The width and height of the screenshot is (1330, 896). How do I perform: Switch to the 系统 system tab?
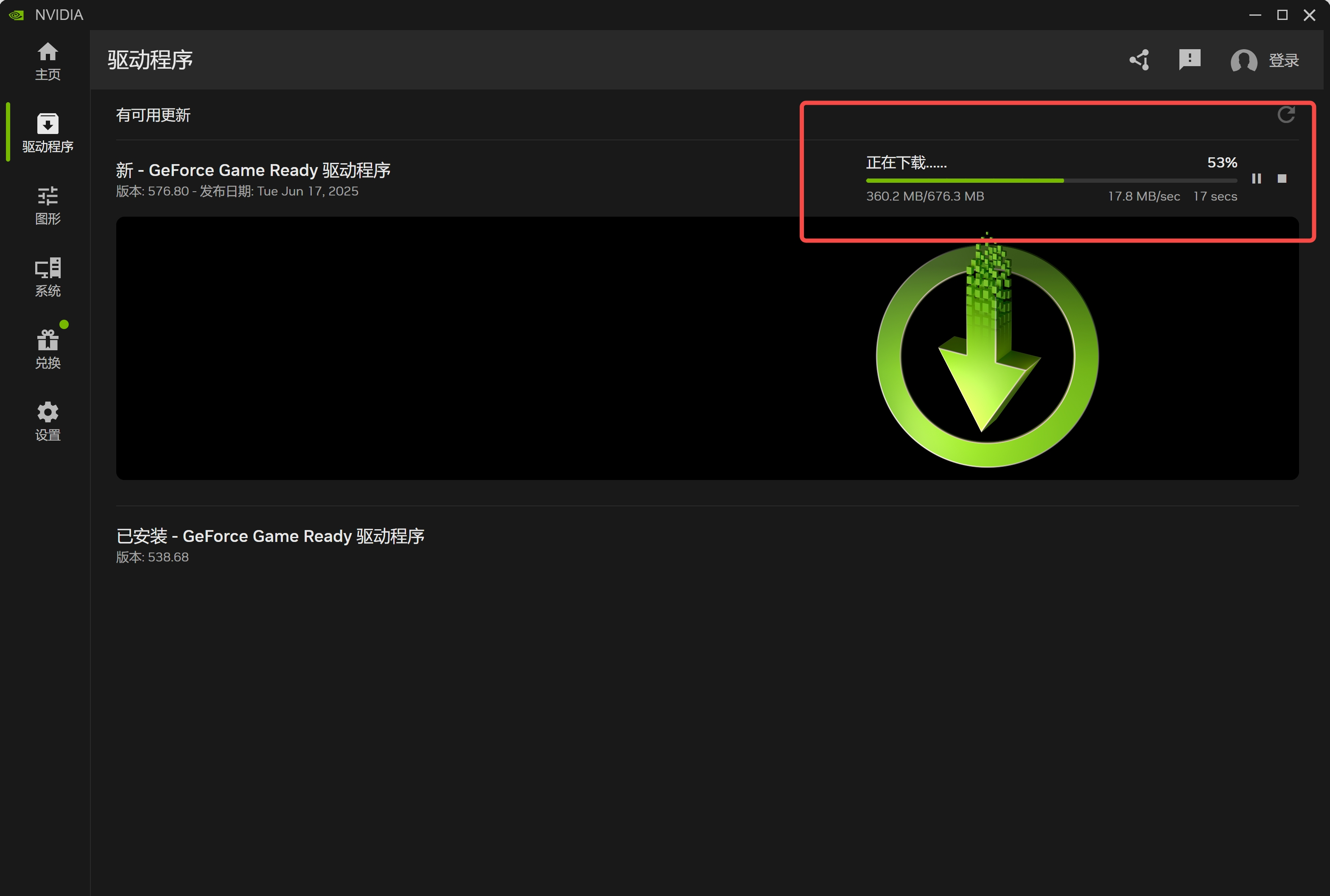[x=48, y=278]
